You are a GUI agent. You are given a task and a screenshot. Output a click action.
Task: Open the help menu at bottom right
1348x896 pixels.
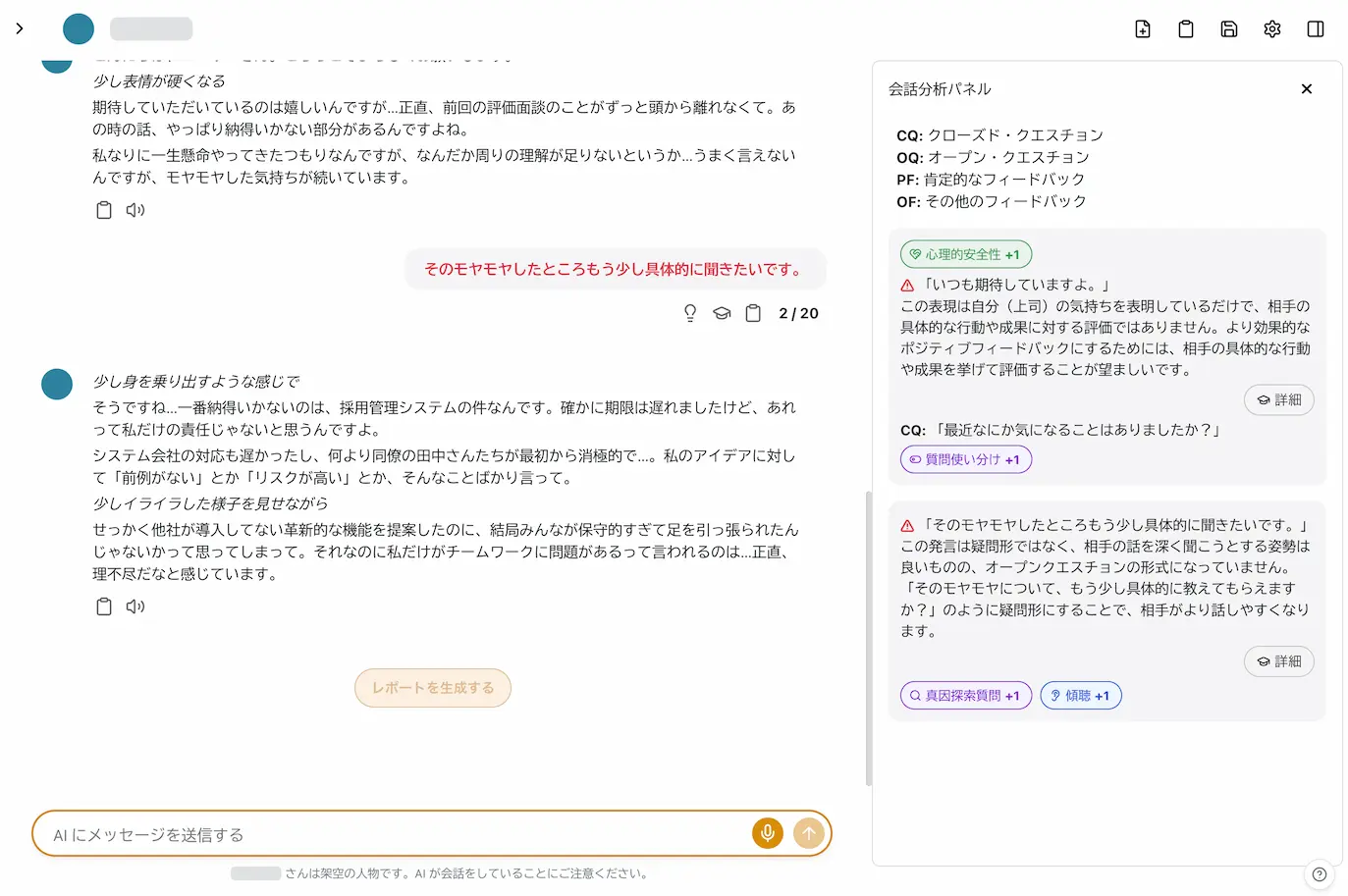click(x=1320, y=874)
